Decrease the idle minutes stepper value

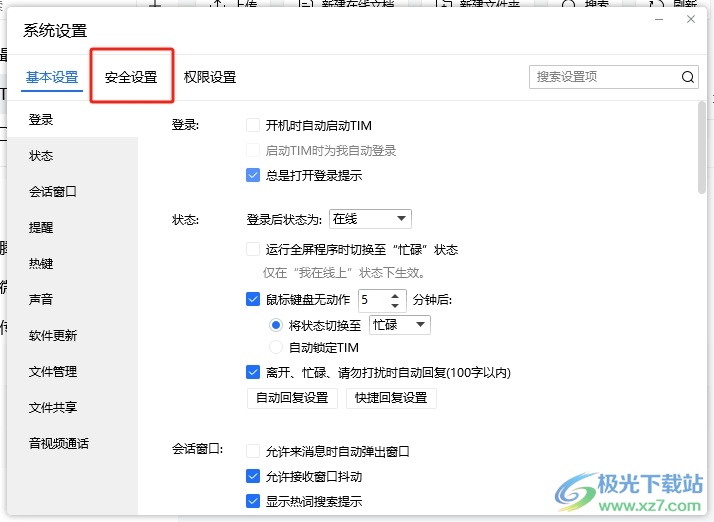click(396, 304)
